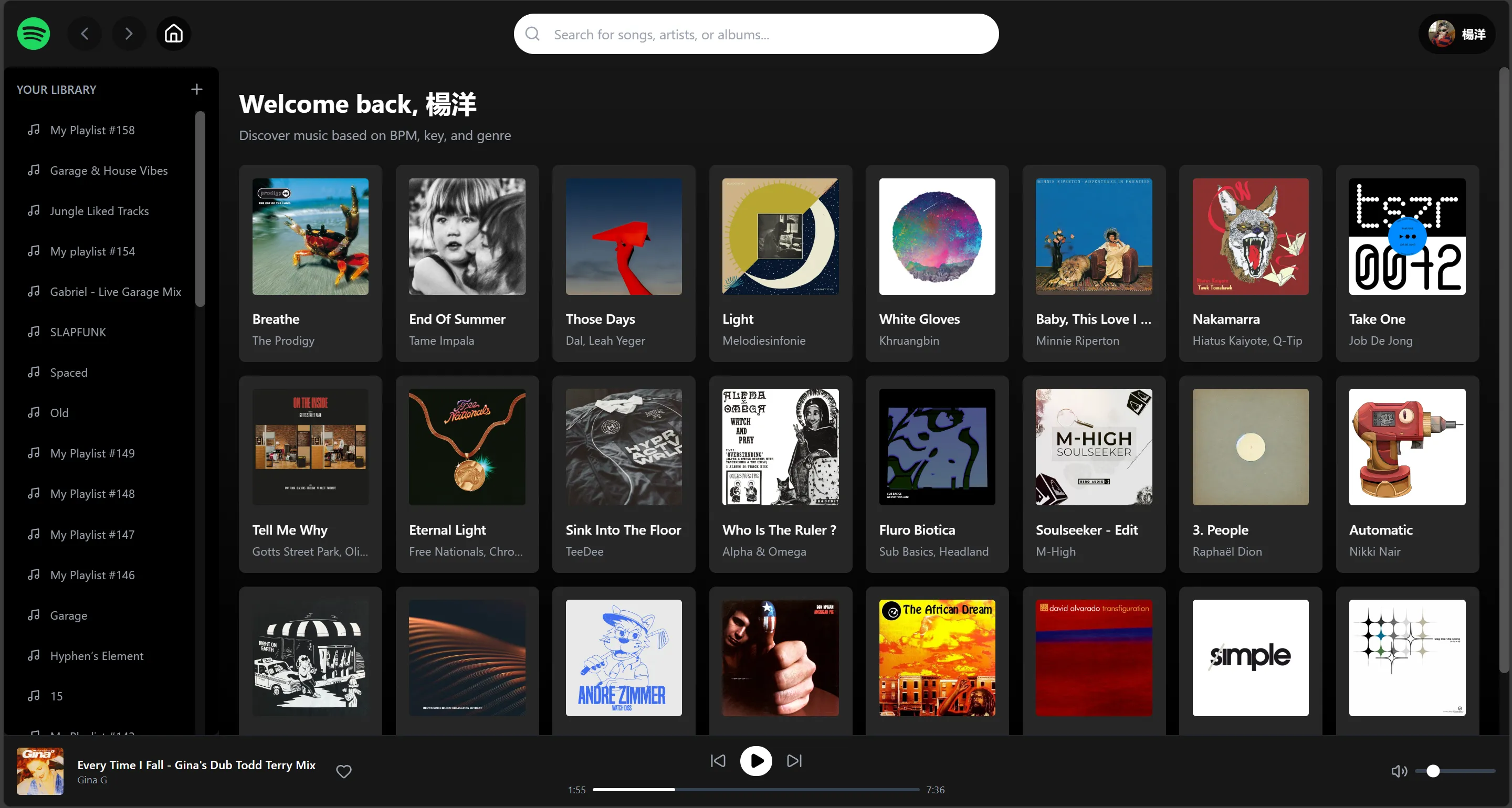Viewport: 1512px width, 808px height.
Task: Open the 'simple' label cover
Action: [x=1251, y=658]
